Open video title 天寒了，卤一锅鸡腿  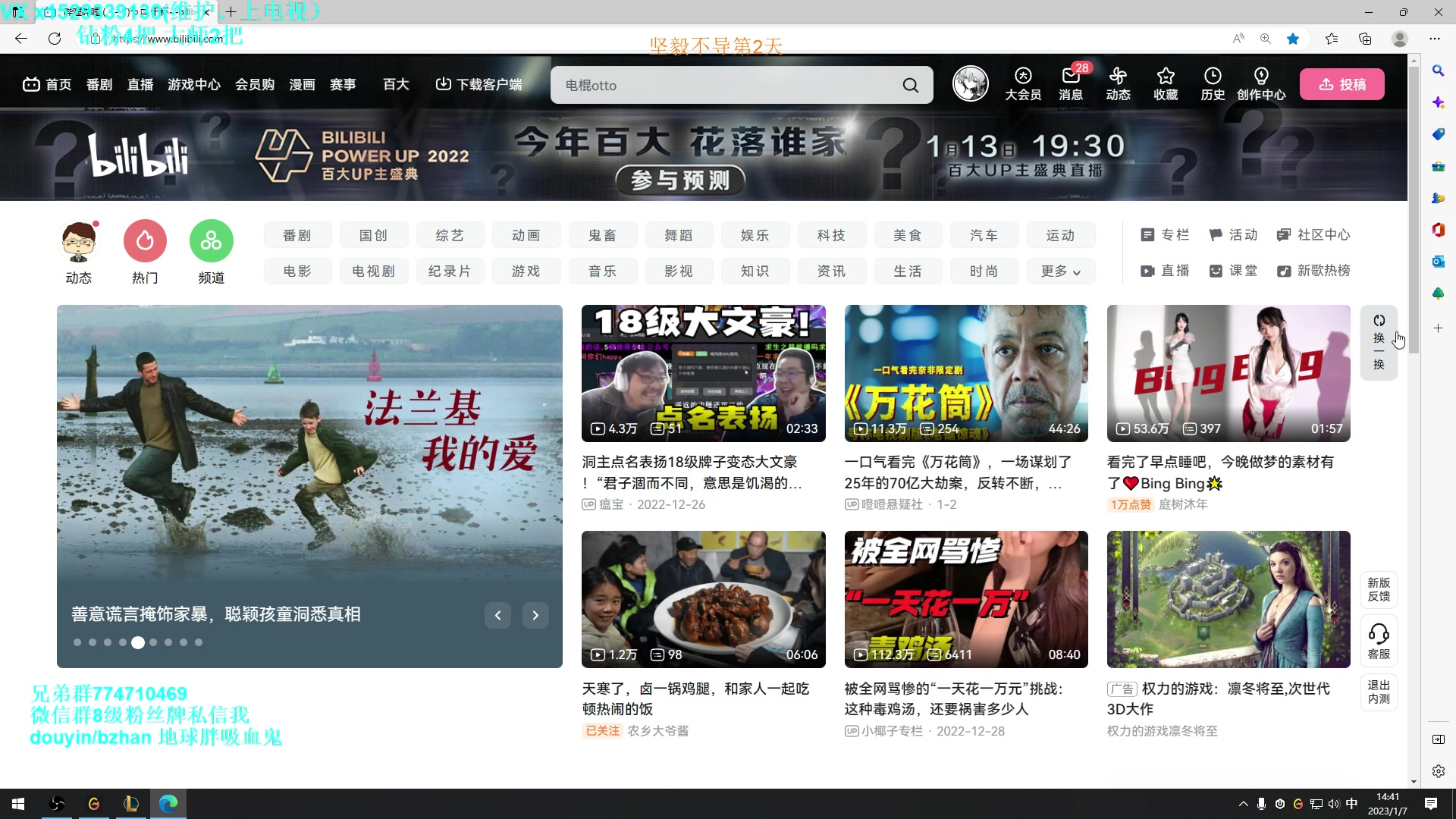click(695, 698)
